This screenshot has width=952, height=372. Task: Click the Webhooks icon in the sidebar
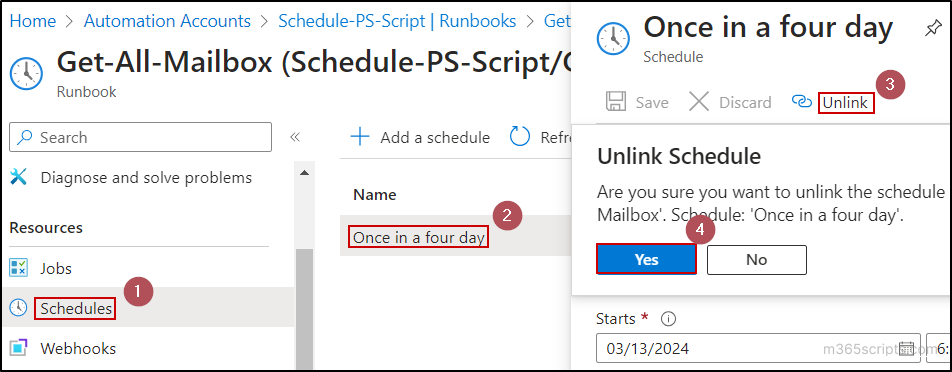pos(19,348)
